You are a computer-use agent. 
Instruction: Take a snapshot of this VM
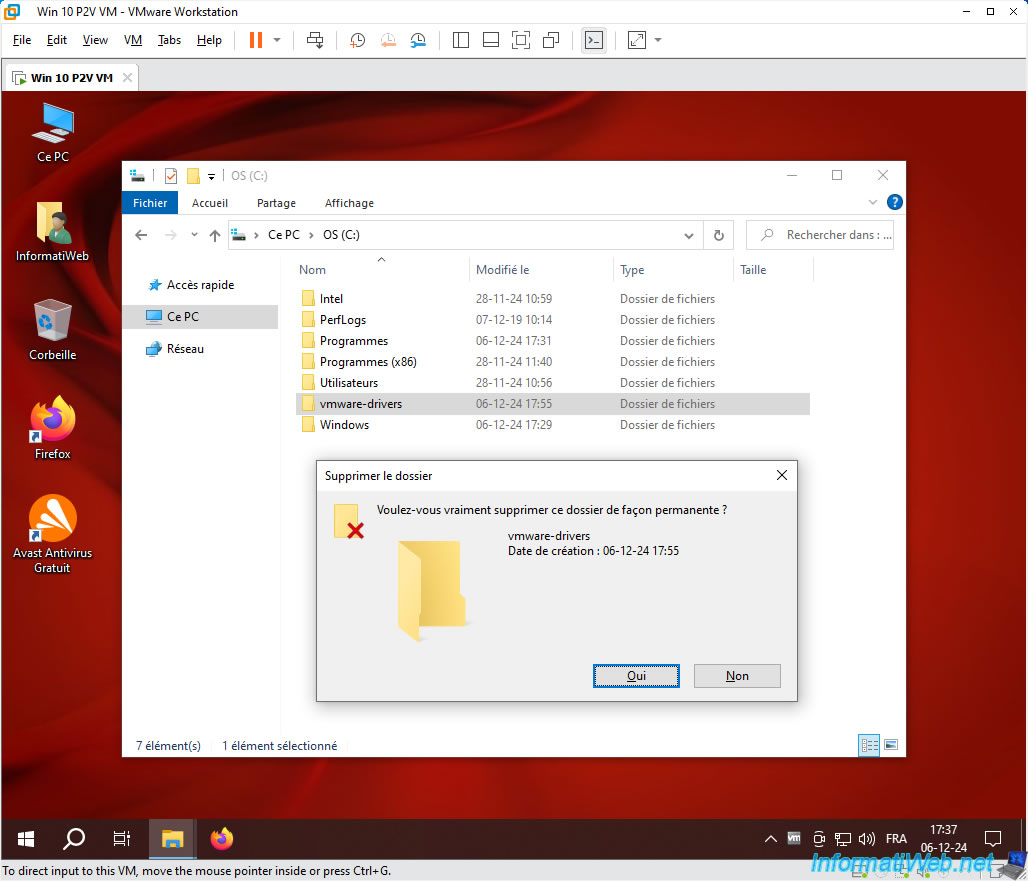(x=357, y=40)
